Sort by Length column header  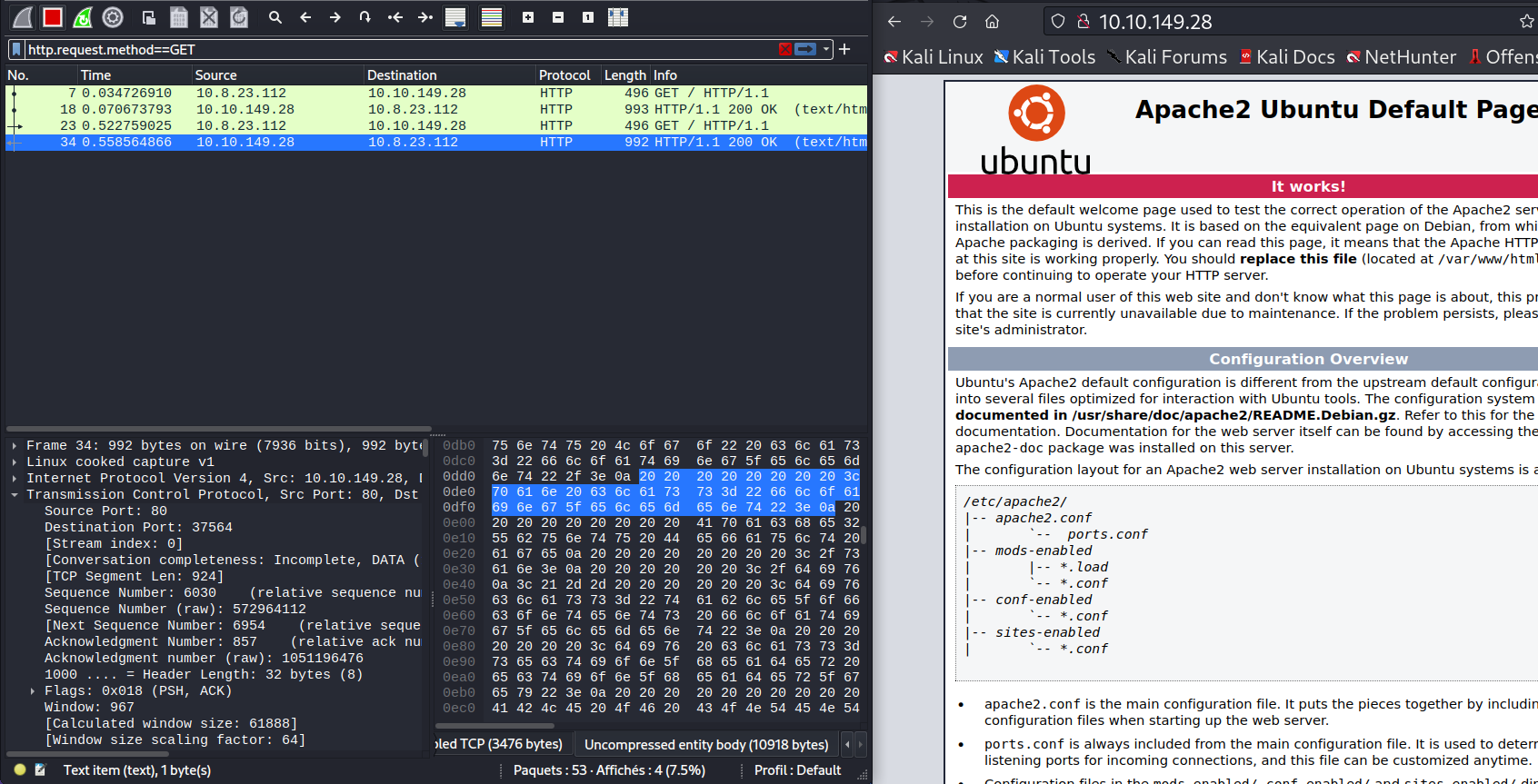(625, 75)
